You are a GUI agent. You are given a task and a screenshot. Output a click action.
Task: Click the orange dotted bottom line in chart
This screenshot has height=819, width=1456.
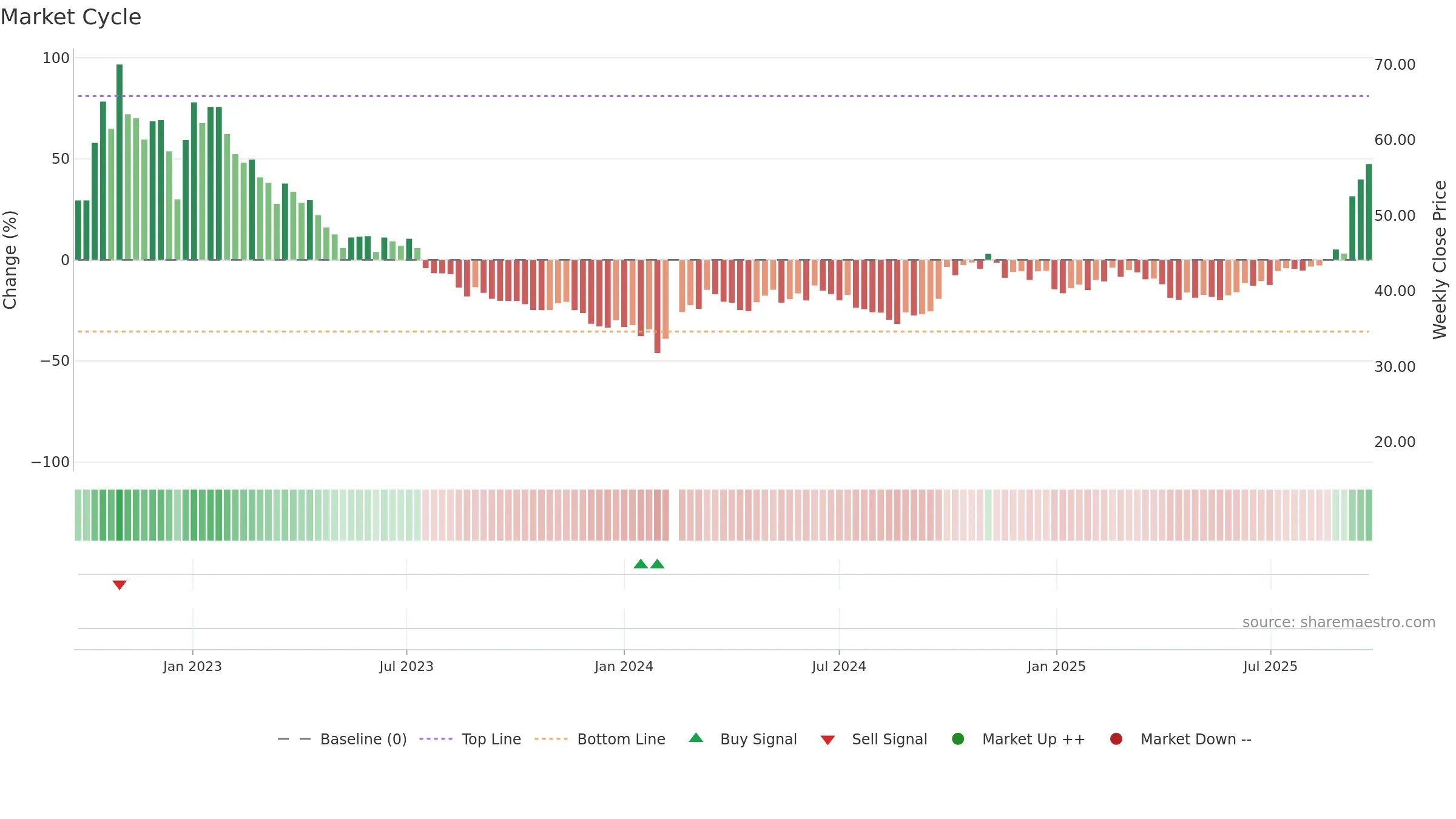[723, 331]
